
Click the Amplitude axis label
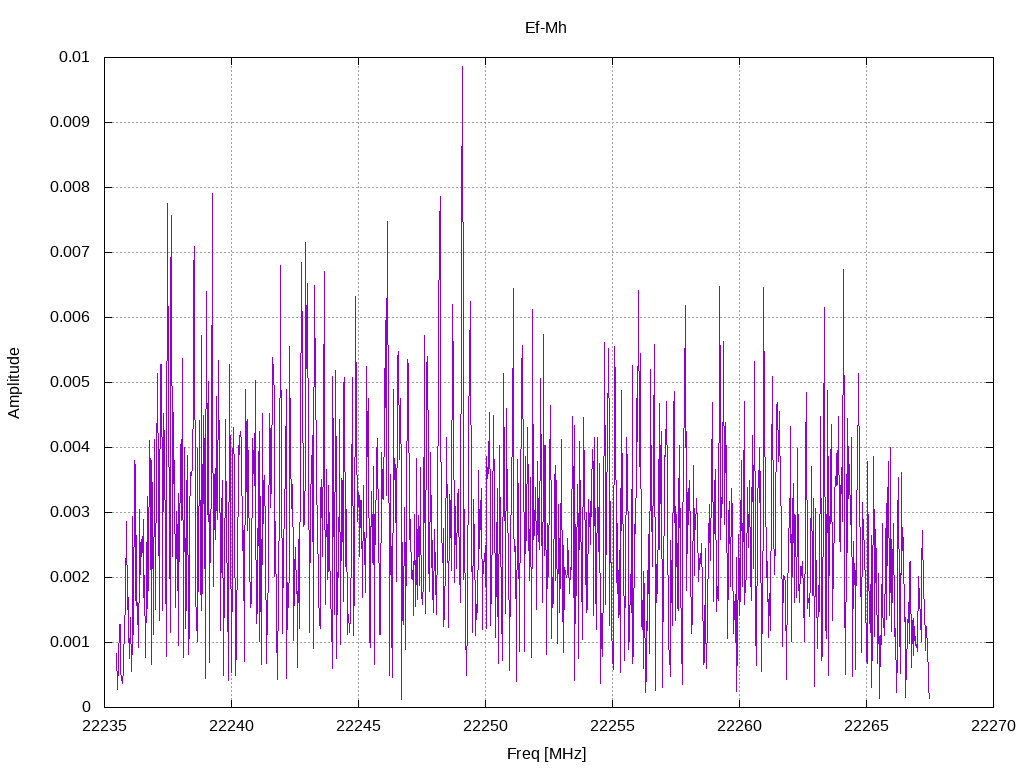coord(14,383)
